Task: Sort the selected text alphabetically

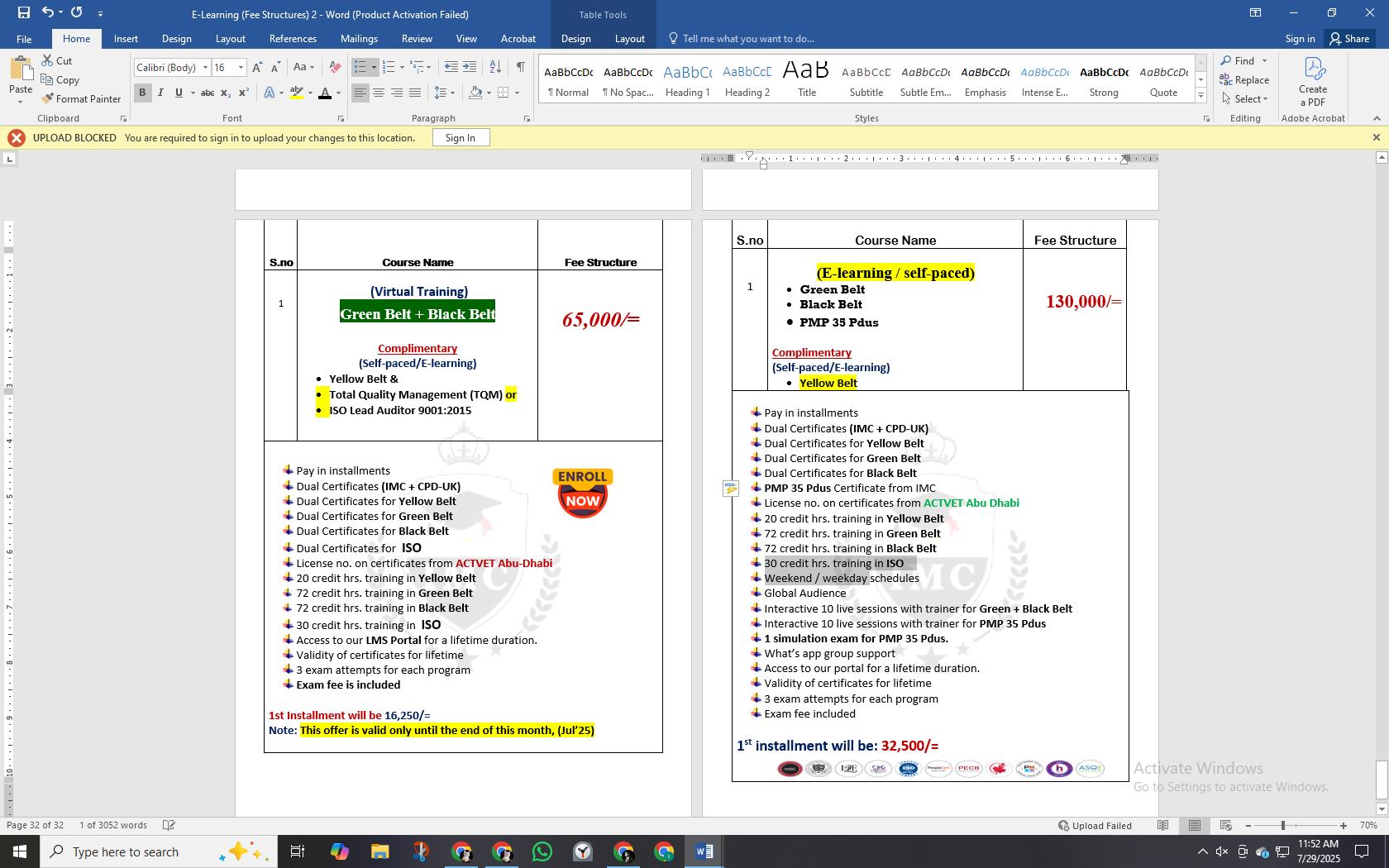Action: pos(495,67)
